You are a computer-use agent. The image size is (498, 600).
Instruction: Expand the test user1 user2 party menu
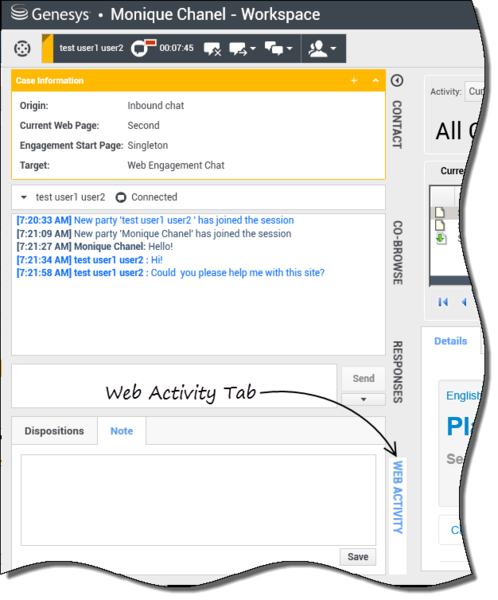24,197
